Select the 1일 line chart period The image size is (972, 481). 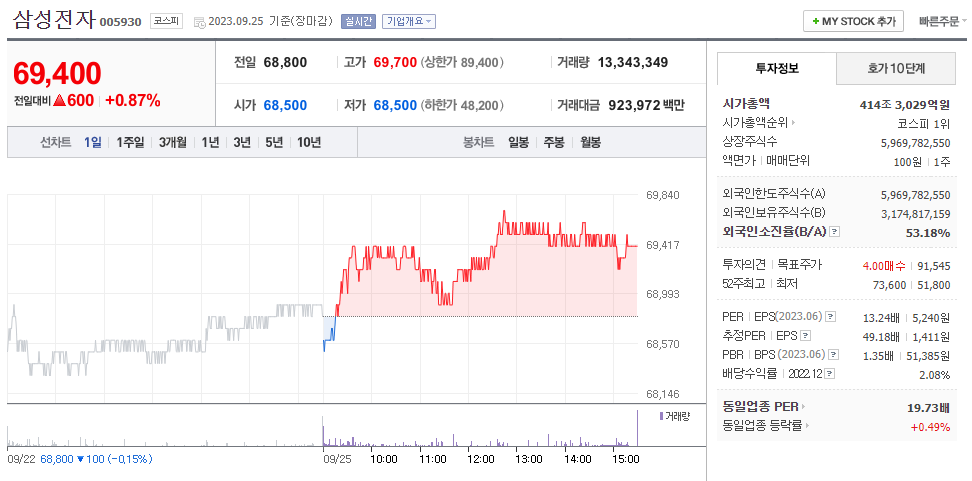(92, 143)
